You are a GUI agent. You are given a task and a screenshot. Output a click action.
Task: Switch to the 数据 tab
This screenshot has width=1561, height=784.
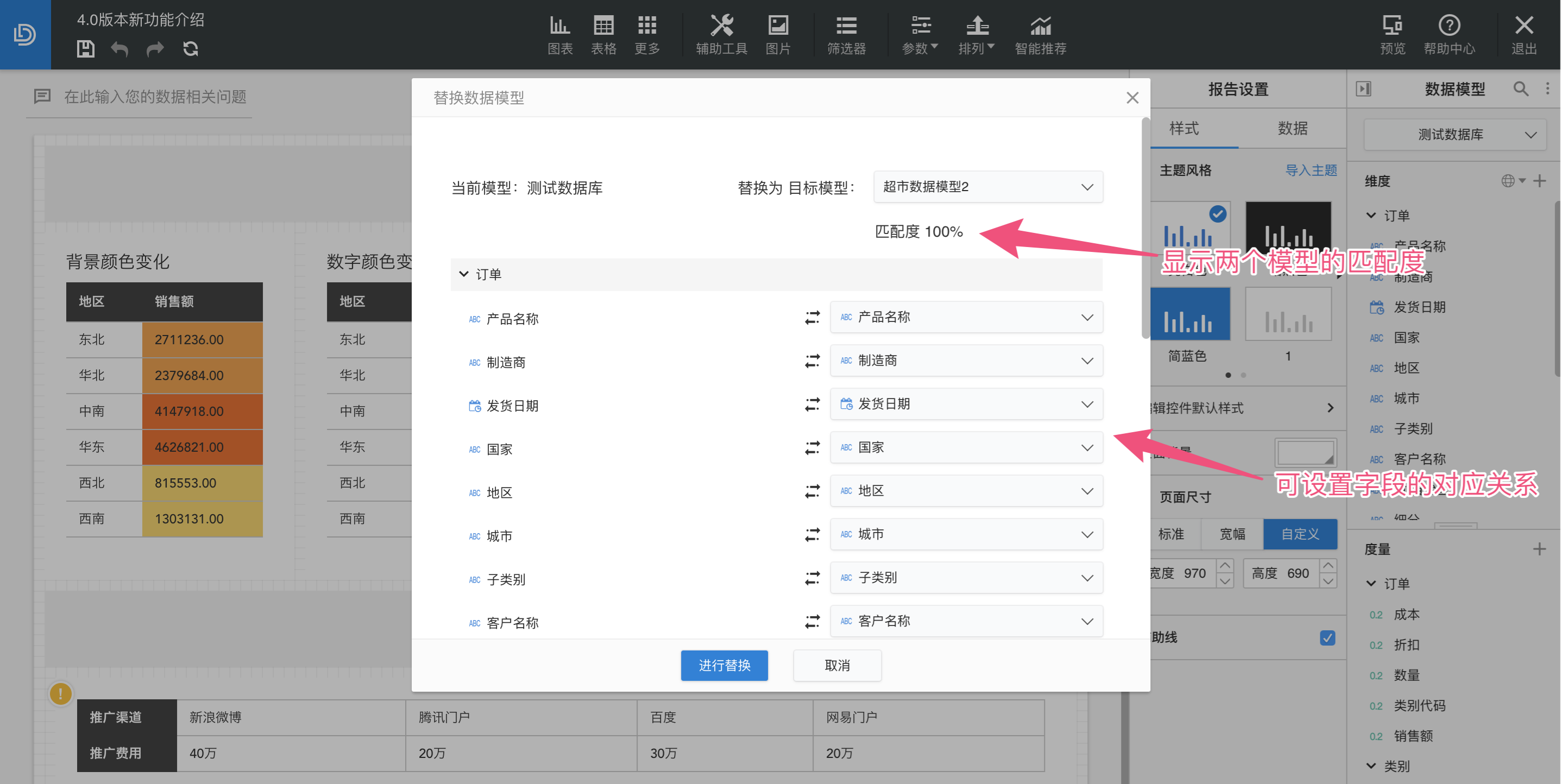(1293, 129)
